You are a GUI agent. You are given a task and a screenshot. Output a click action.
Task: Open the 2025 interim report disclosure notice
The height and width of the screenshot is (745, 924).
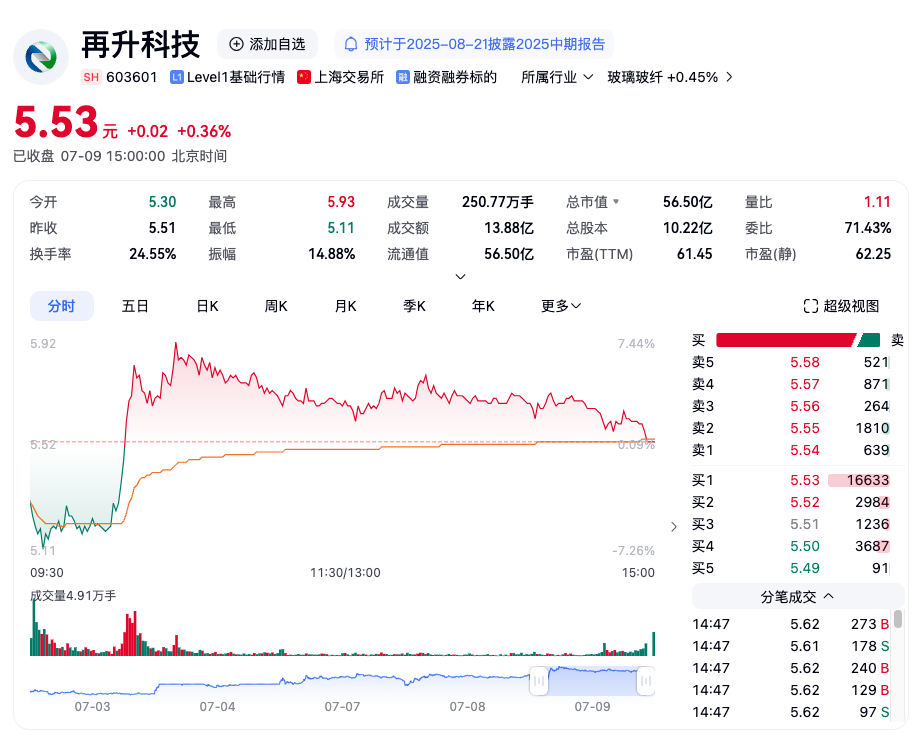[474, 44]
